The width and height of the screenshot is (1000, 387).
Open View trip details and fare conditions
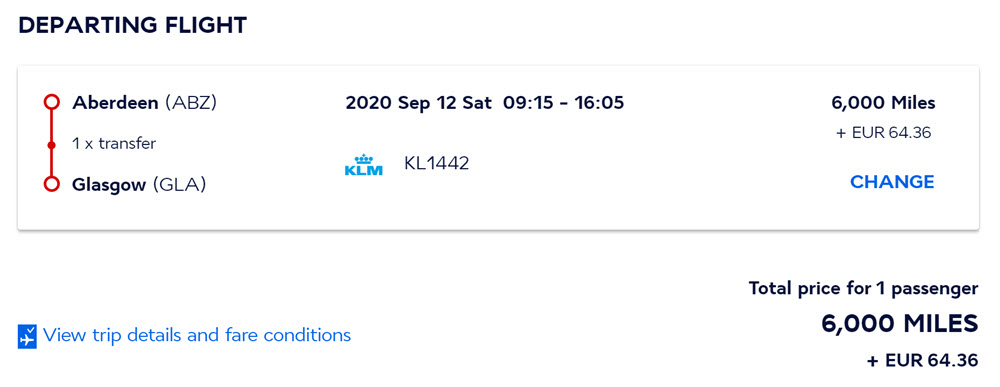pos(196,335)
